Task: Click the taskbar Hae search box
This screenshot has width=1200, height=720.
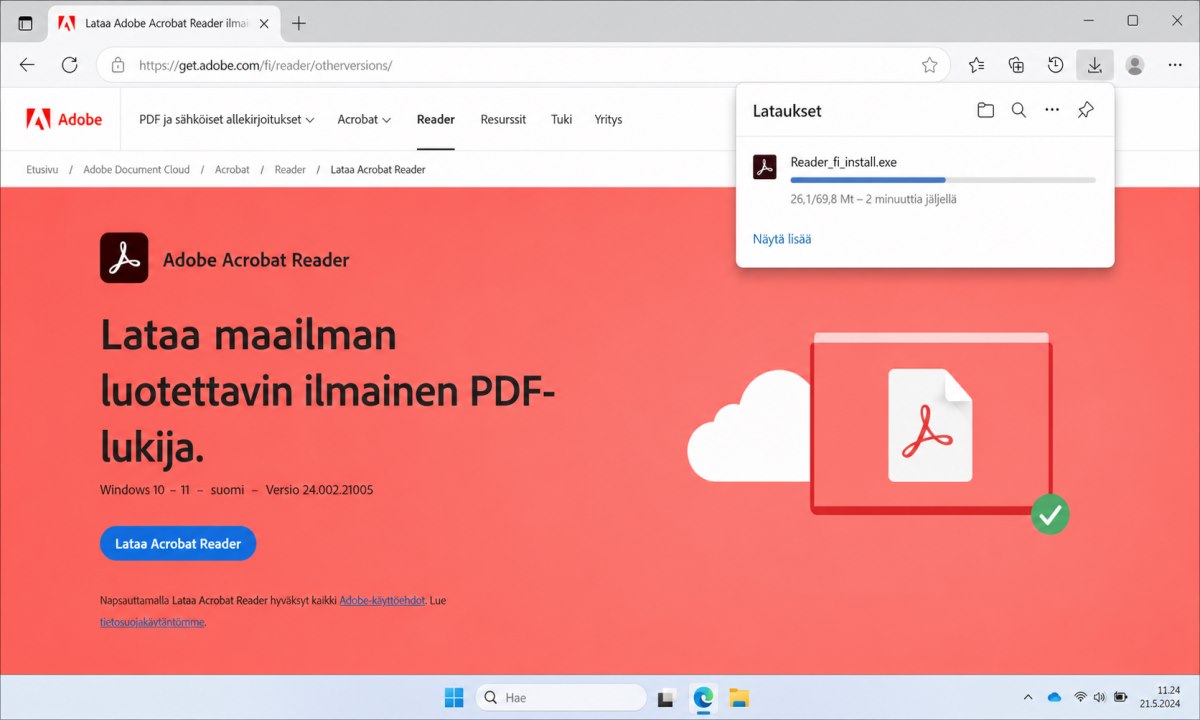Action: pos(560,697)
